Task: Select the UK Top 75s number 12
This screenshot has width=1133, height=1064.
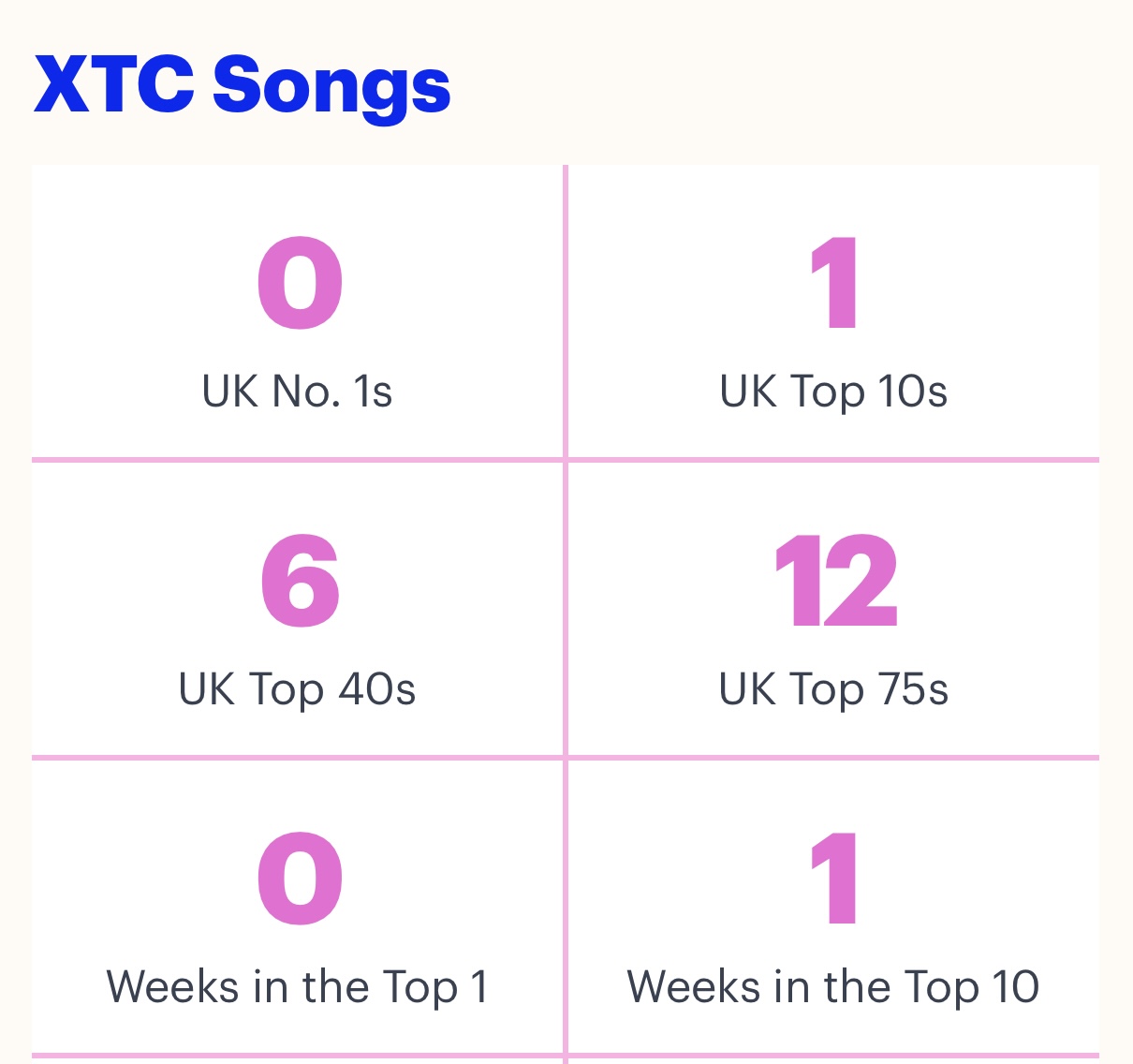Action: point(836,581)
